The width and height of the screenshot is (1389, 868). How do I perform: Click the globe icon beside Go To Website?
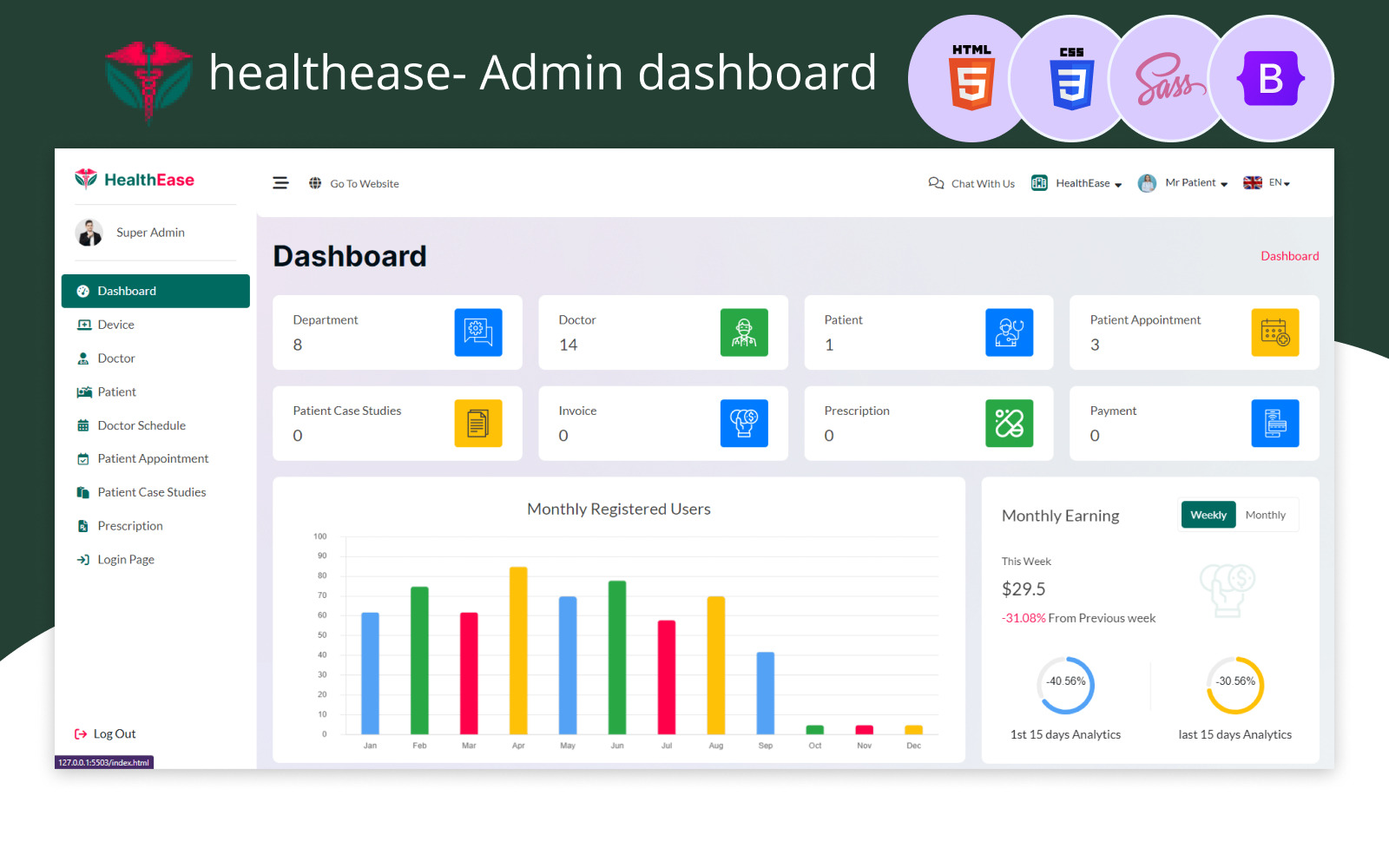315,183
